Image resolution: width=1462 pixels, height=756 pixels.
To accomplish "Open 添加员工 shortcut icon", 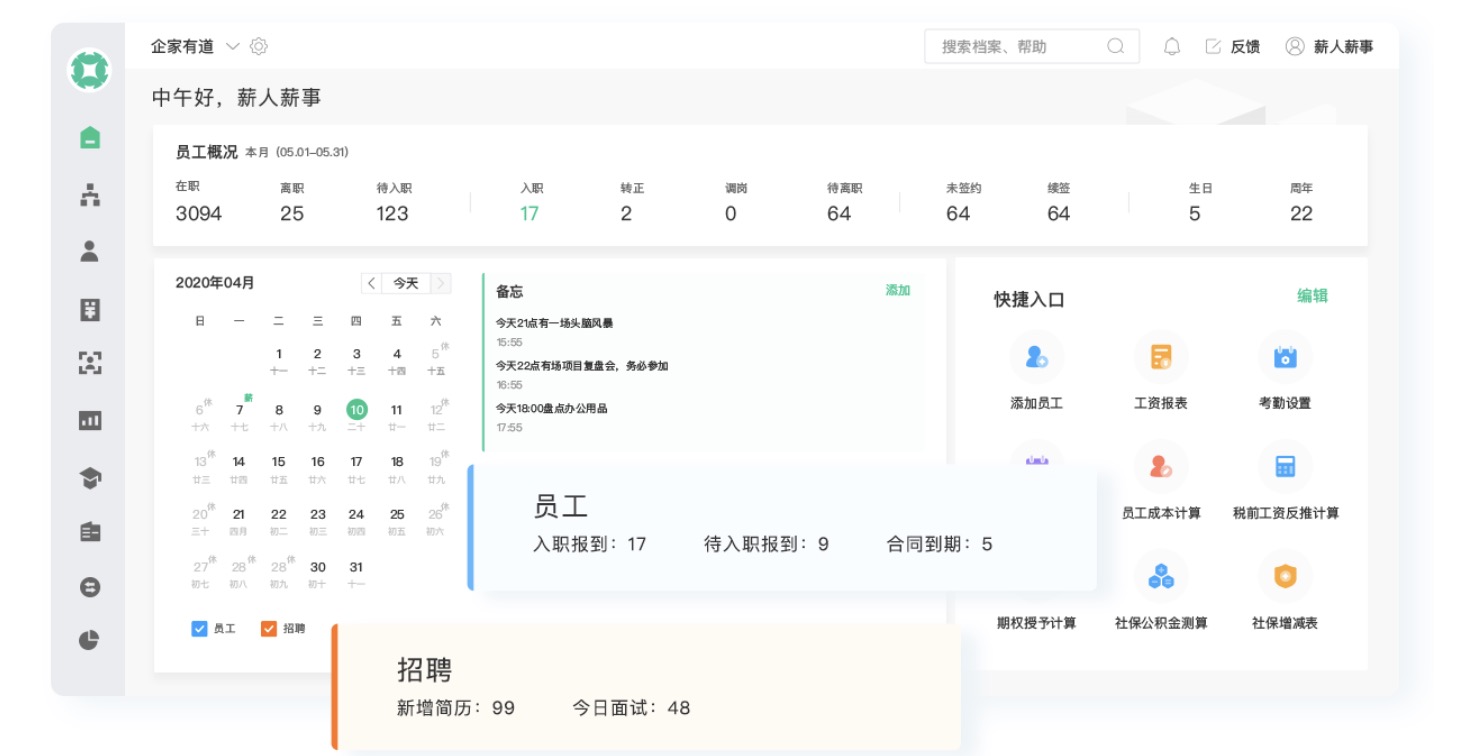I will pos(1036,357).
